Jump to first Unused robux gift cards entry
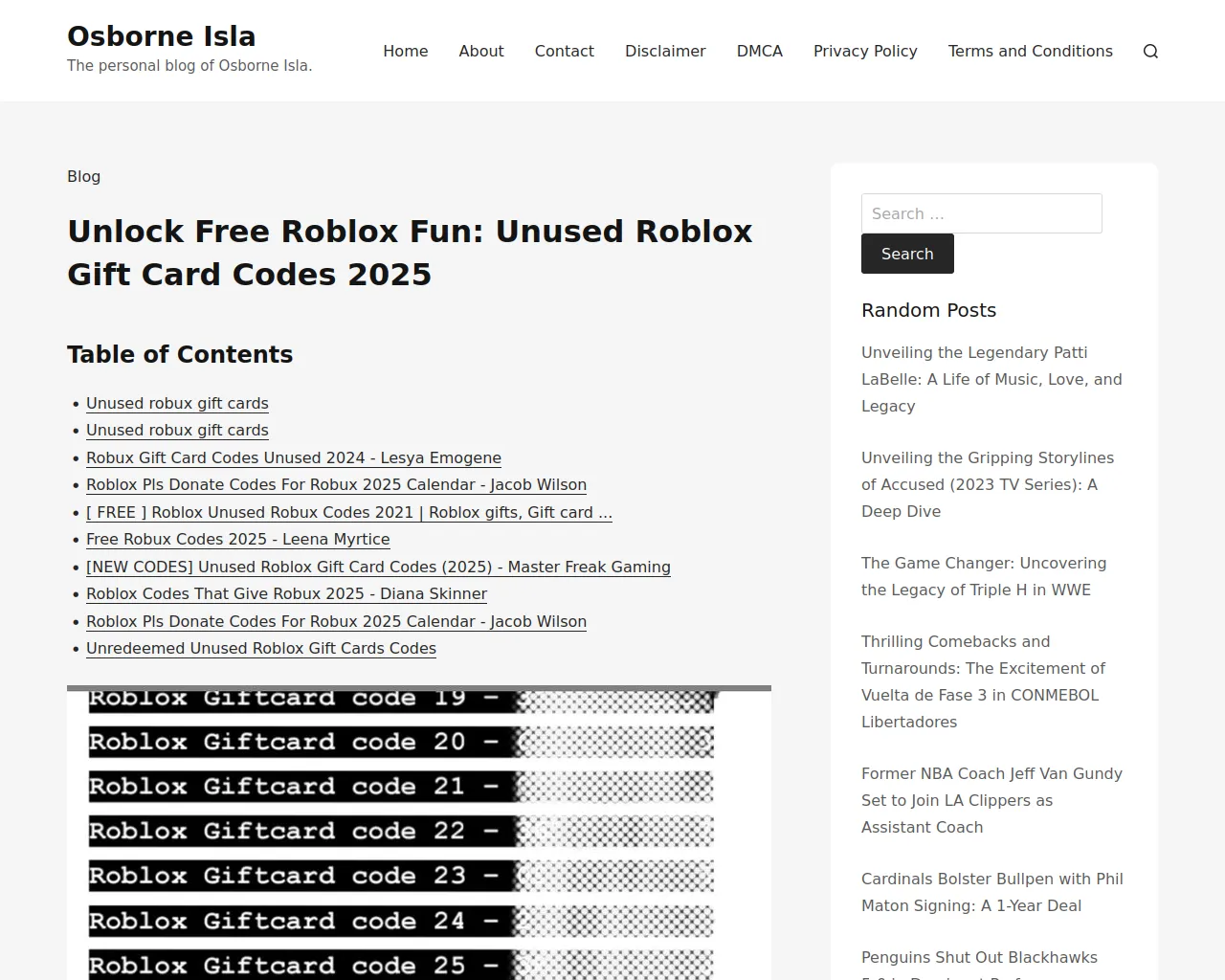The width and height of the screenshot is (1225, 980). [177, 403]
